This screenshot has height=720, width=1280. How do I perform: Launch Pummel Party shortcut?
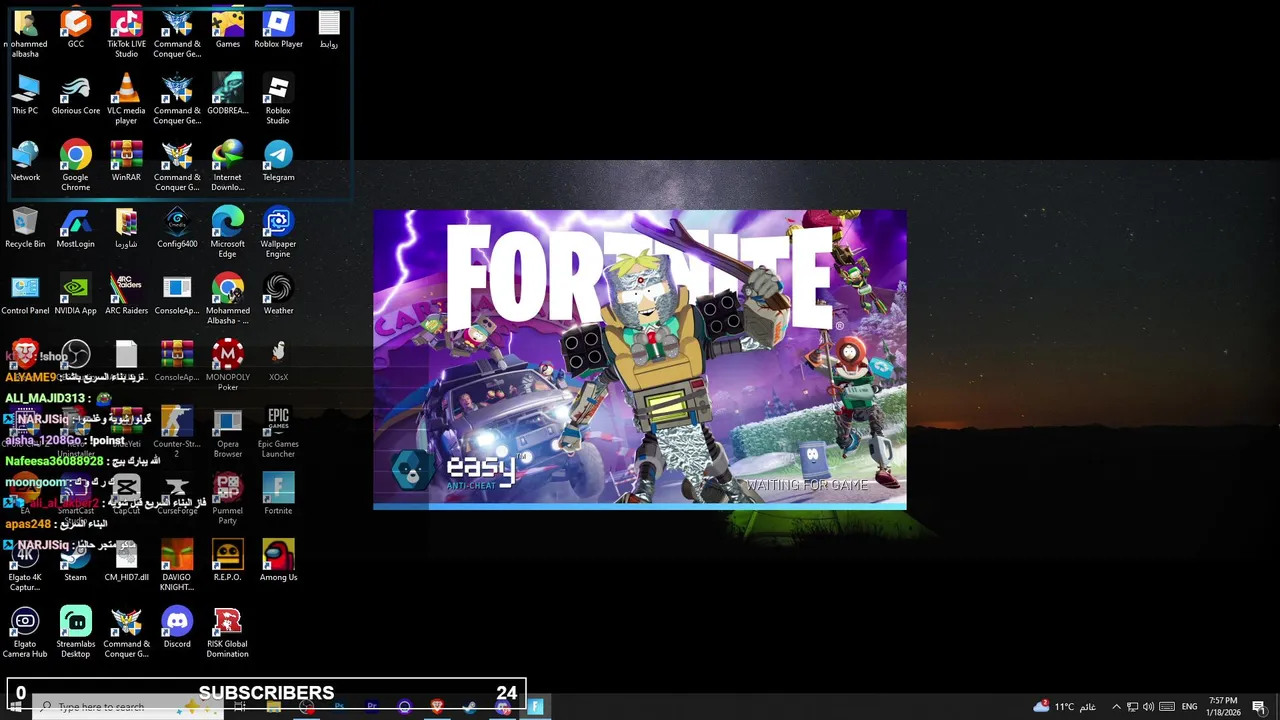pyautogui.click(x=228, y=500)
